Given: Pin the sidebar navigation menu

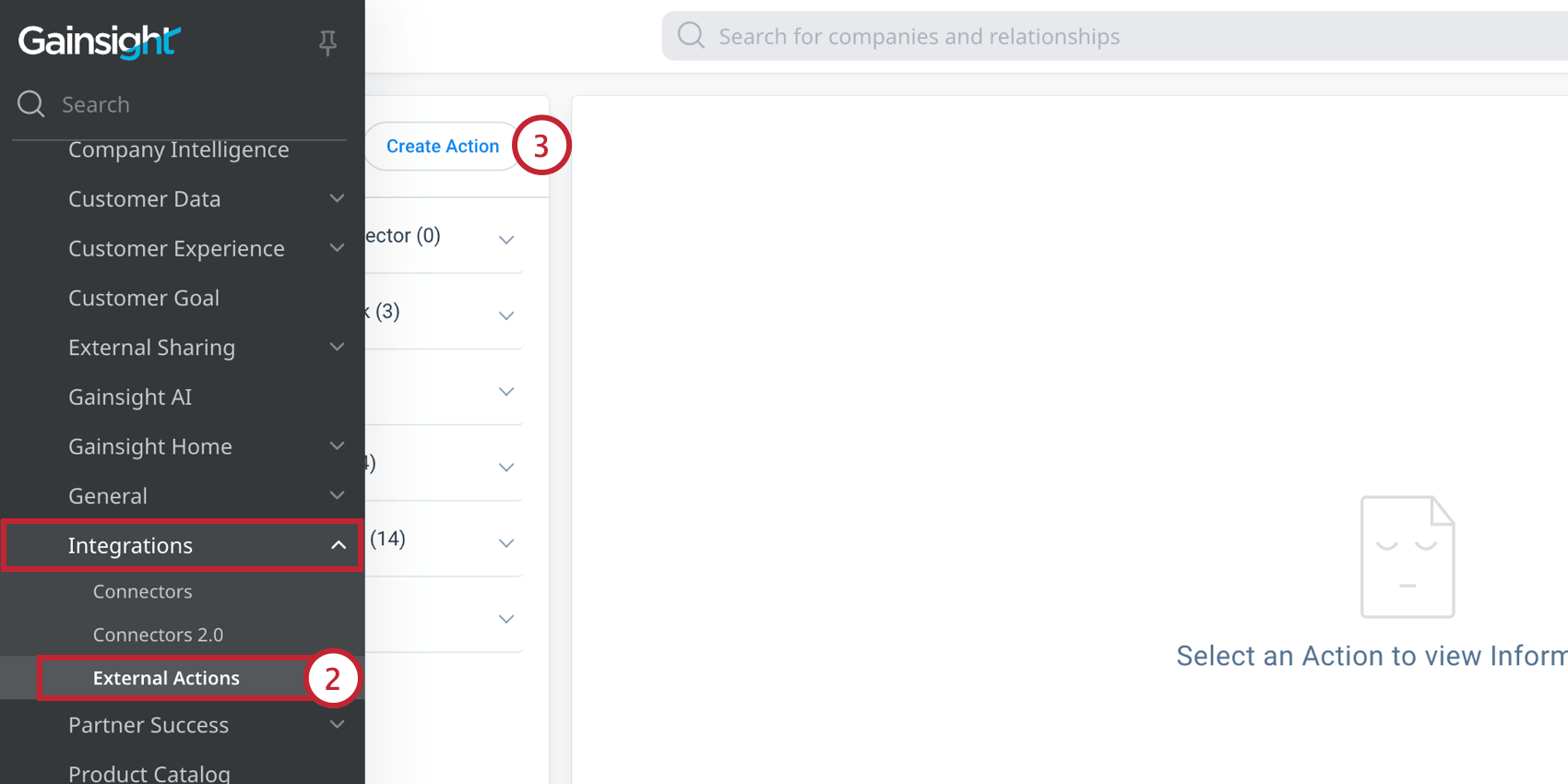Looking at the screenshot, I should point(327,42).
